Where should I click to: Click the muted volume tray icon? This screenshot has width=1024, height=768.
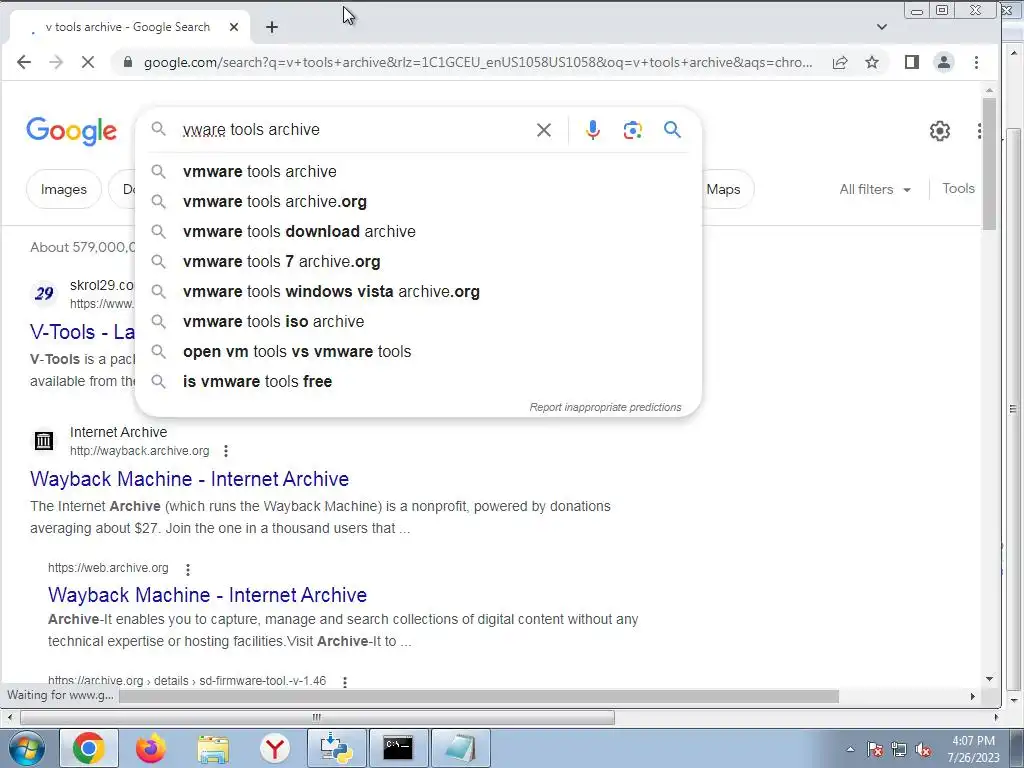click(923, 749)
